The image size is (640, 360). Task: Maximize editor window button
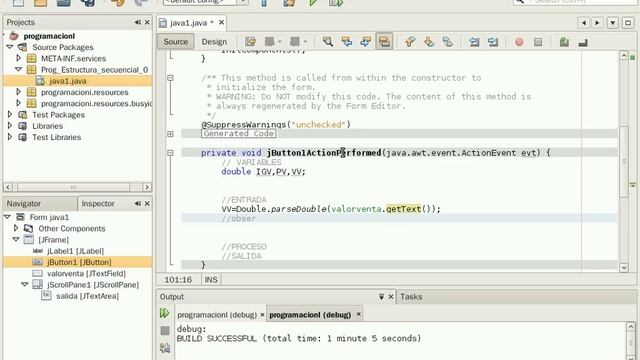(x=628, y=23)
